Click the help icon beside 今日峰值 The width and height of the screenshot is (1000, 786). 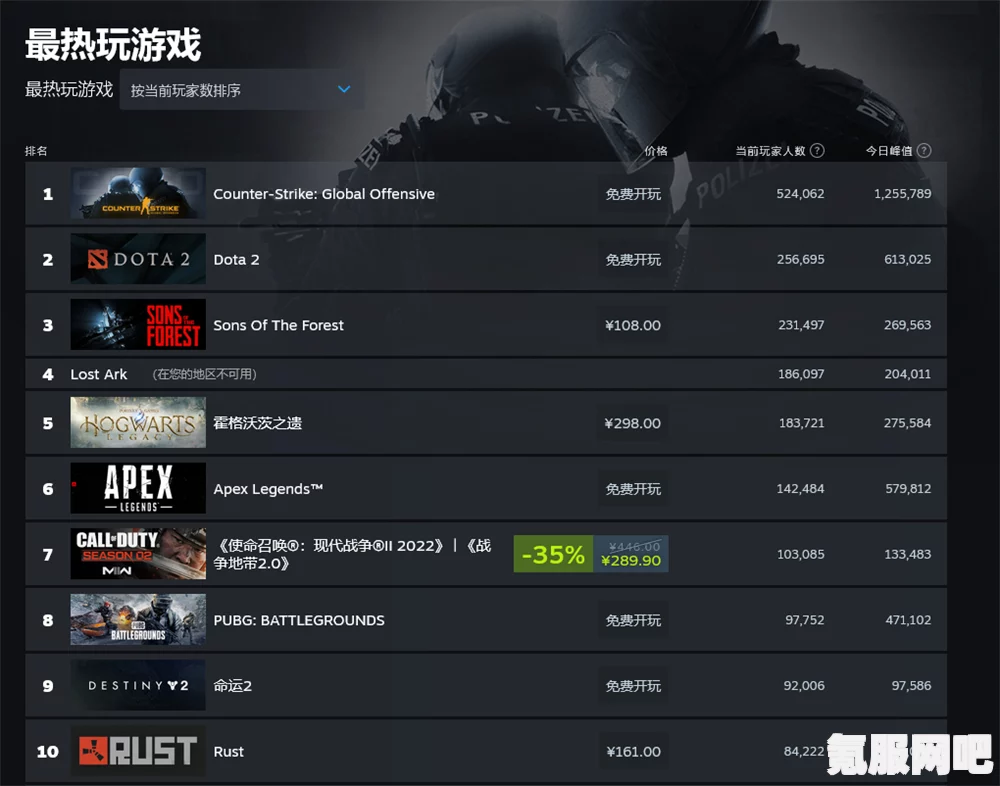(x=923, y=151)
